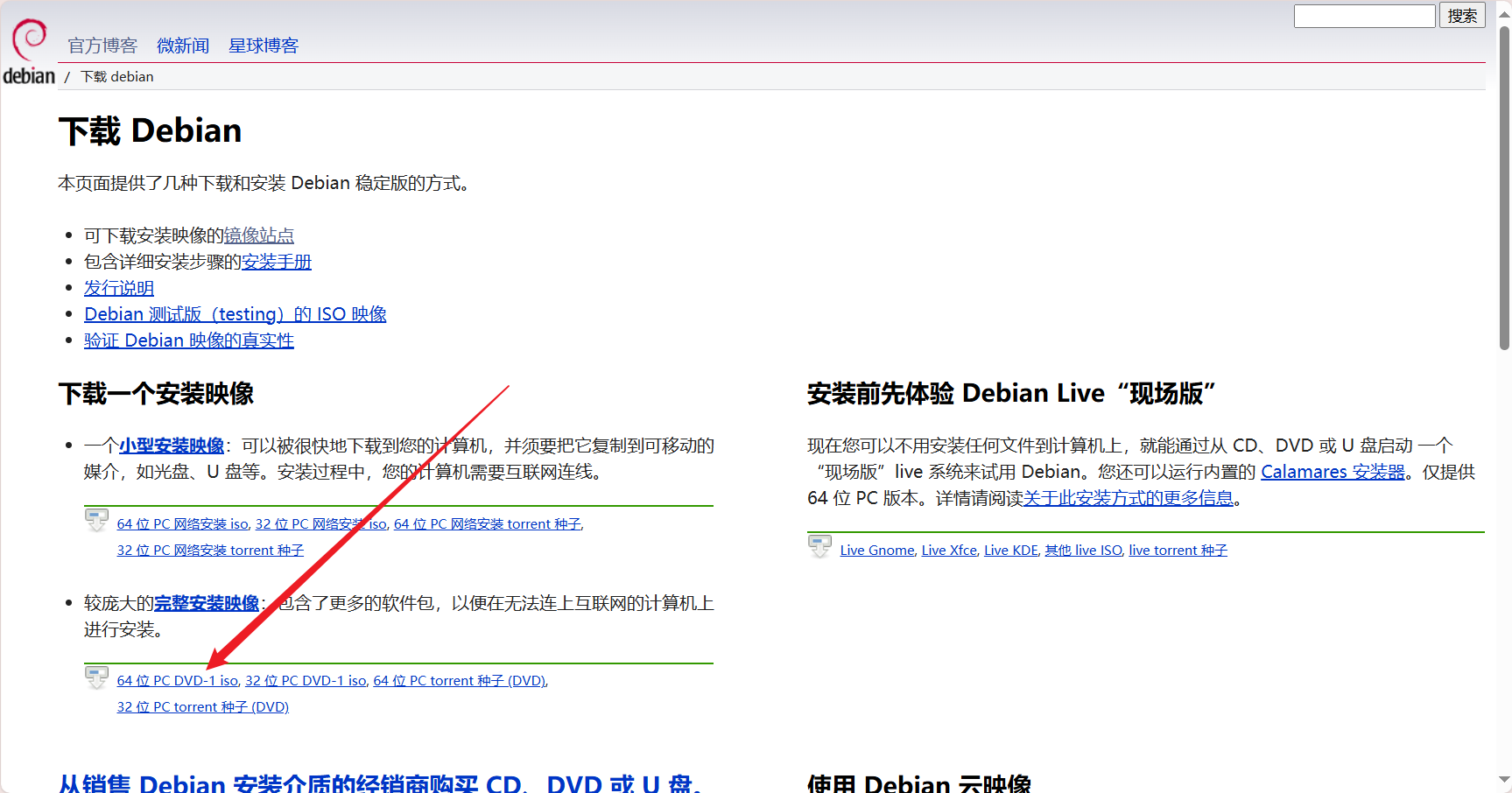Download 64 位 PC 网络安装 iso

pyautogui.click(x=183, y=524)
